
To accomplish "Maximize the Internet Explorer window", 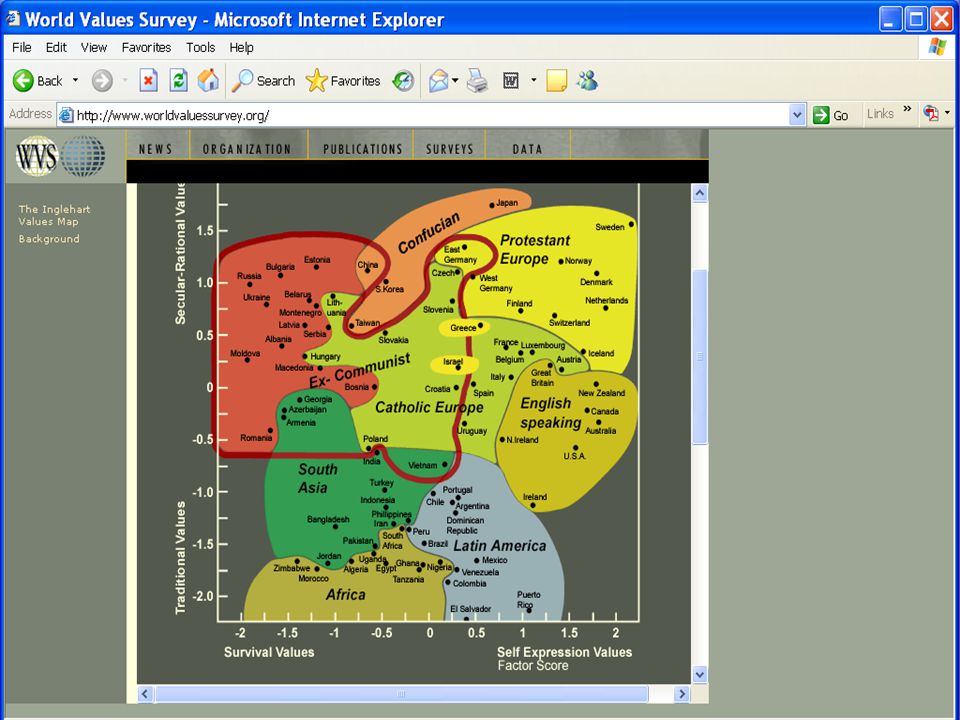I will tap(916, 19).
